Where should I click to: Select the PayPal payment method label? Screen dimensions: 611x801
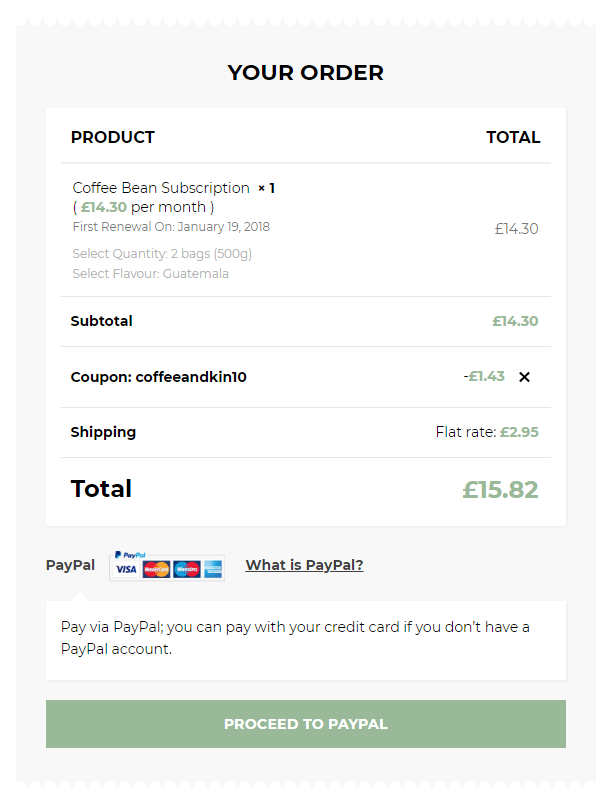(70, 565)
